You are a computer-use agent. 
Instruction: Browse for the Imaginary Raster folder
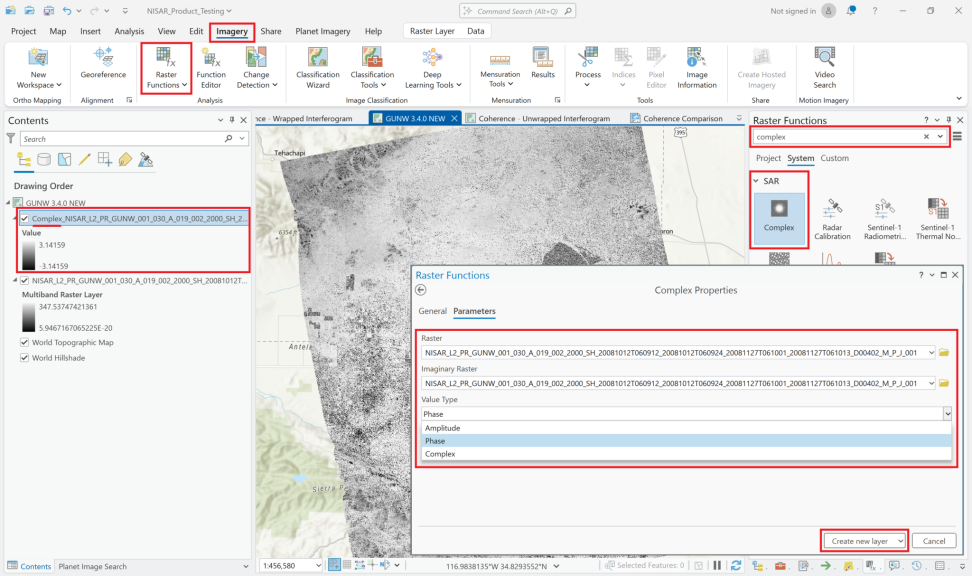(943, 383)
